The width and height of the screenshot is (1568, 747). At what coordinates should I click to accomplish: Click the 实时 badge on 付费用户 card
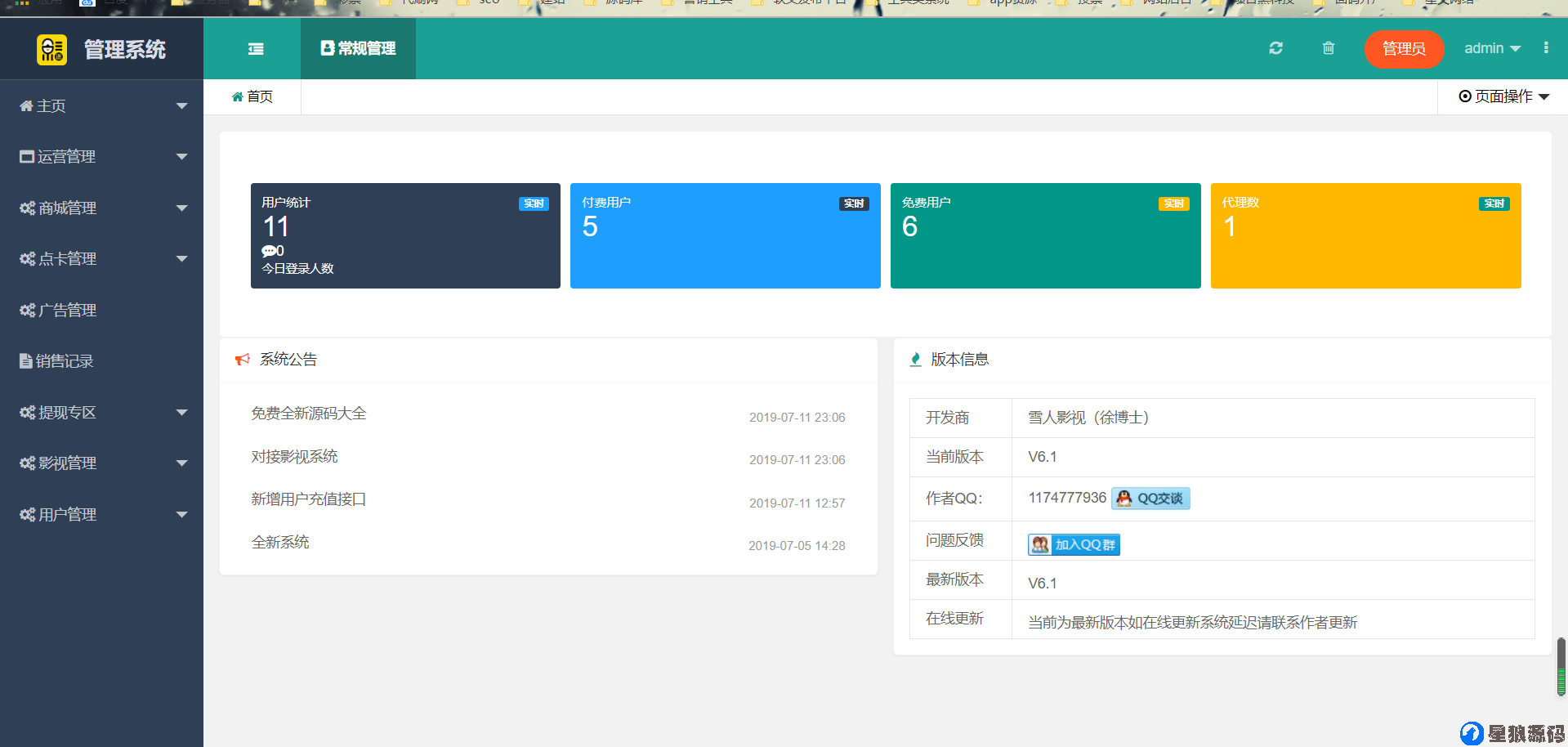[x=854, y=204]
